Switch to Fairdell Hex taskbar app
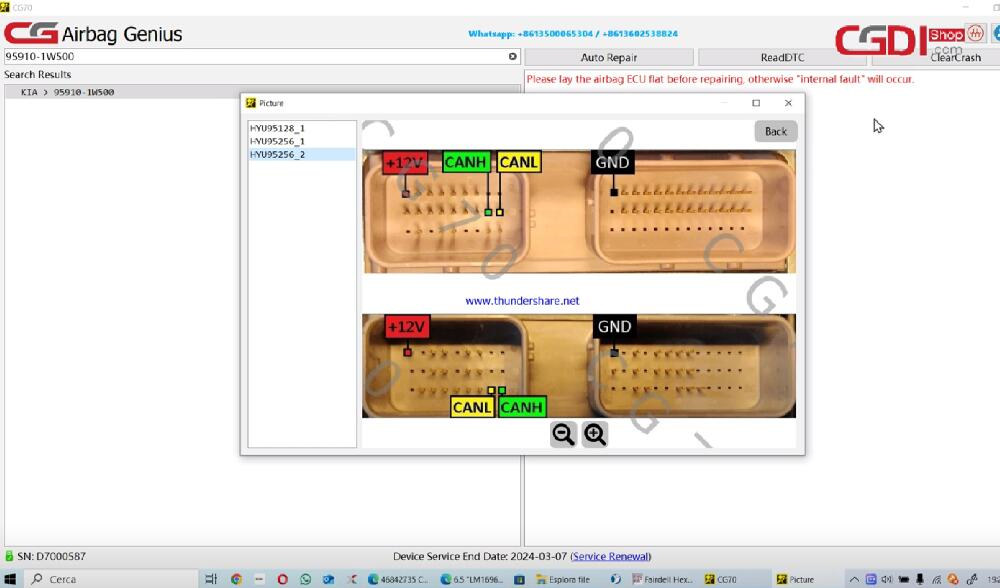 (x=662, y=579)
